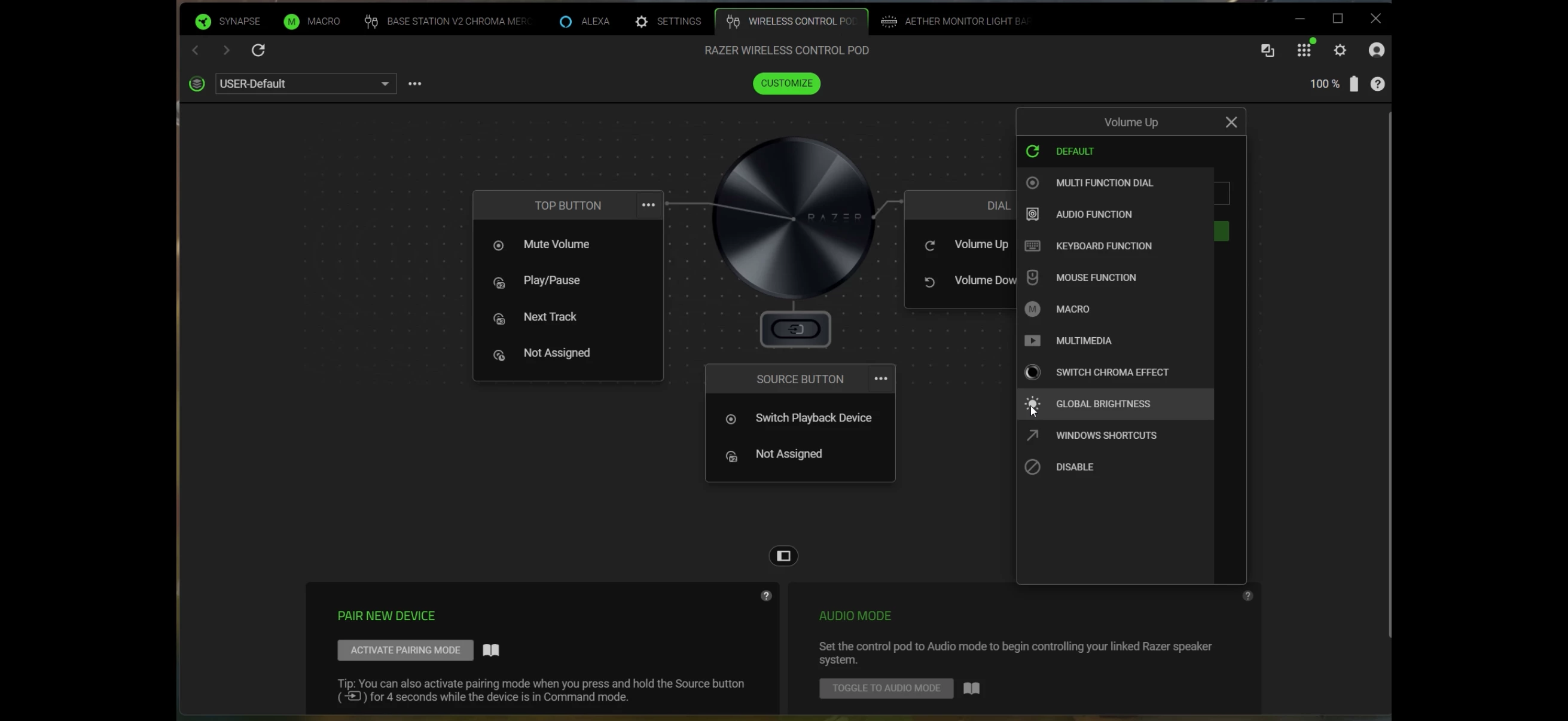Click the refresh icon in navigation bar
Screen dimensions: 1568x721
coord(258,50)
